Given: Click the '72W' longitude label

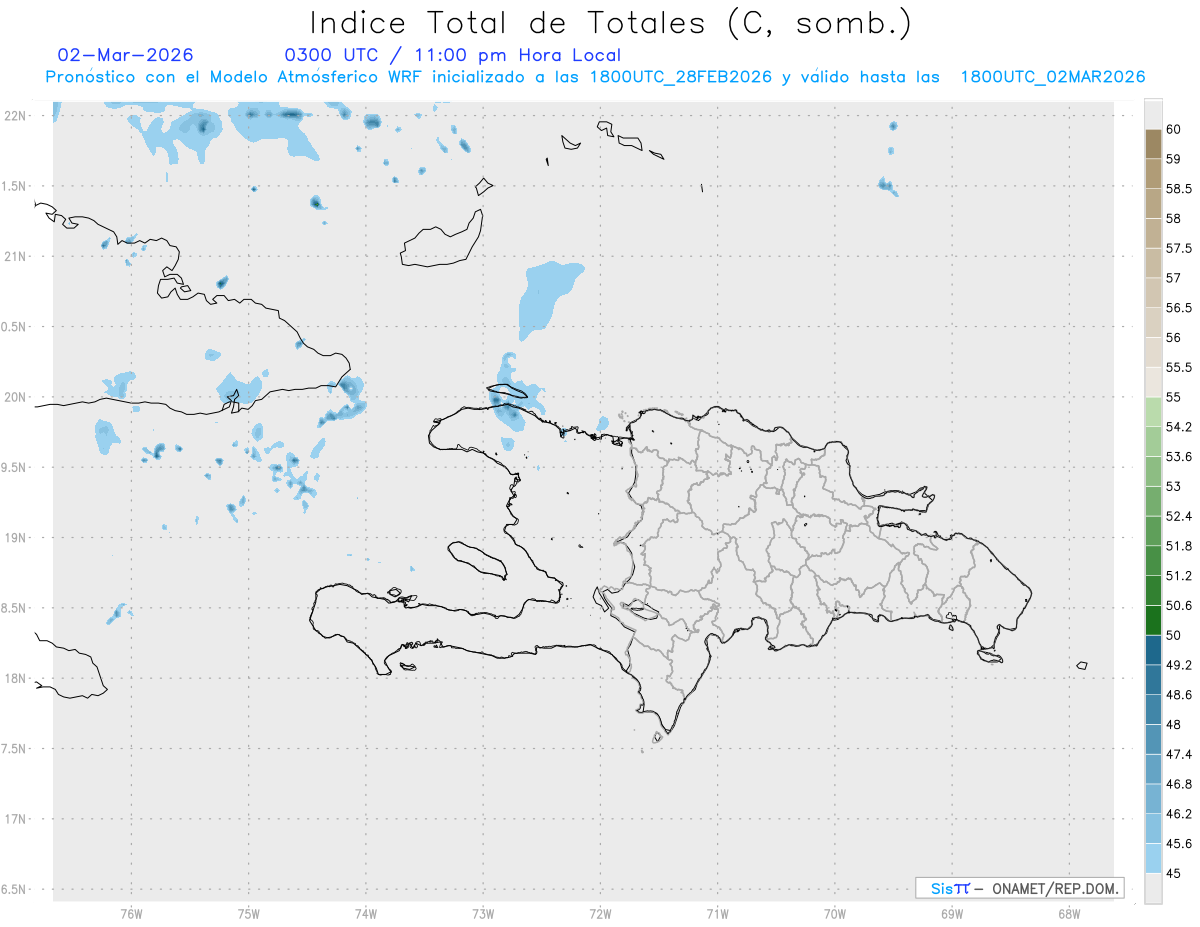Looking at the screenshot, I should pos(600,913).
